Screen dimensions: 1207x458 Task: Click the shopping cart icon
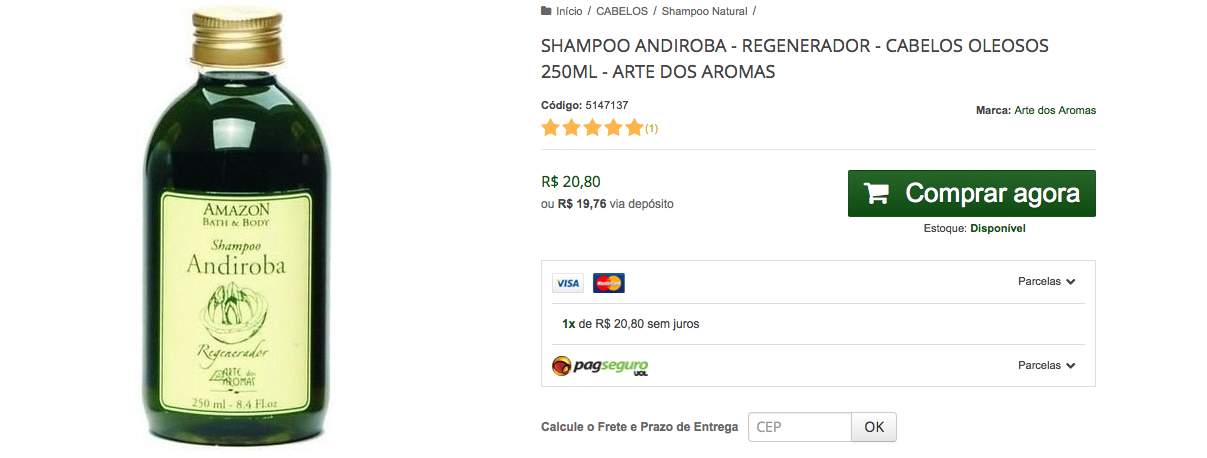(x=877, y=193)
